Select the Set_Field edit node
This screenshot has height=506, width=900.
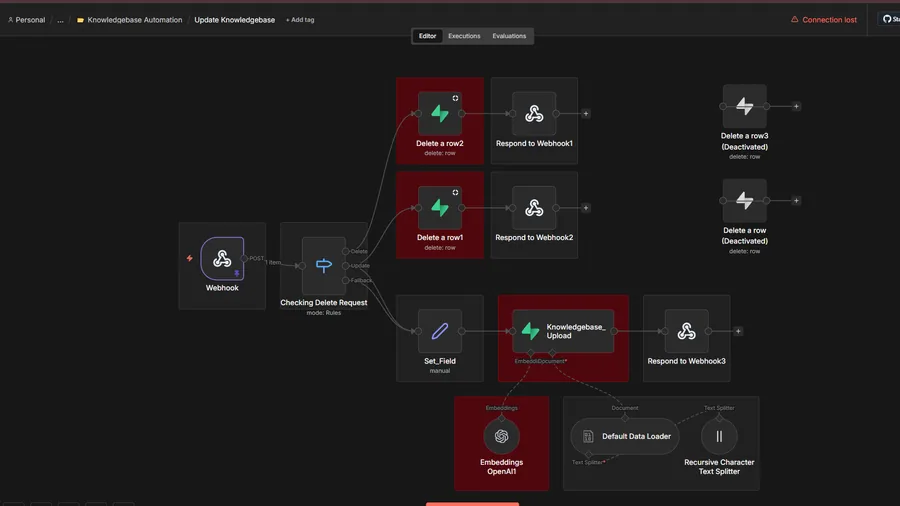click(x=440, y=331)
